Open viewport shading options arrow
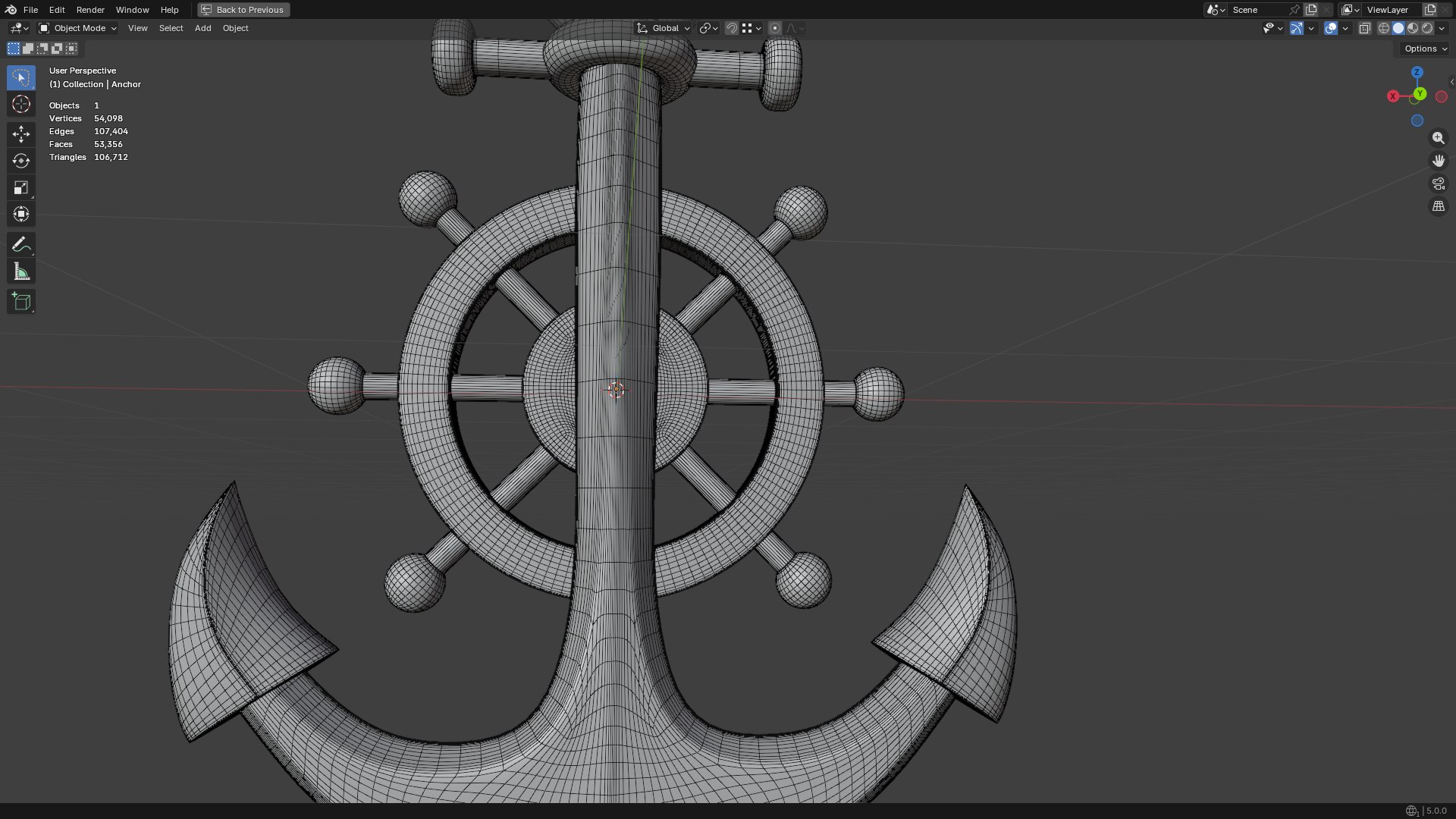The width and height of the screenshot is (1456, 819). point(1442,28)
